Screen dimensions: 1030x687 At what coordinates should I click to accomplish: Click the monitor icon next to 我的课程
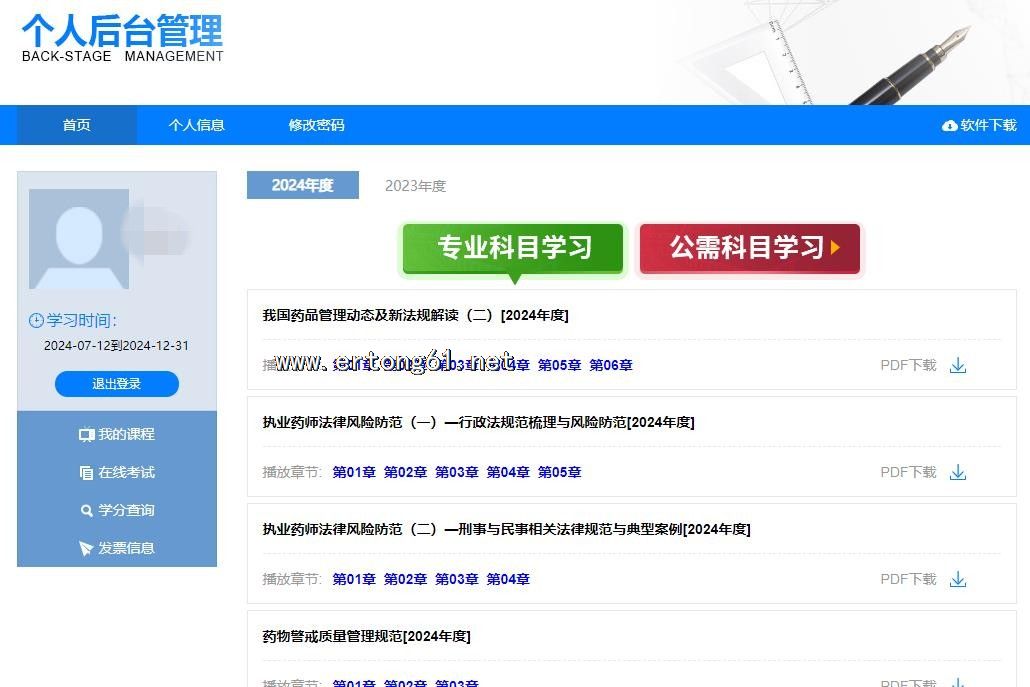(x=86, y=435)
